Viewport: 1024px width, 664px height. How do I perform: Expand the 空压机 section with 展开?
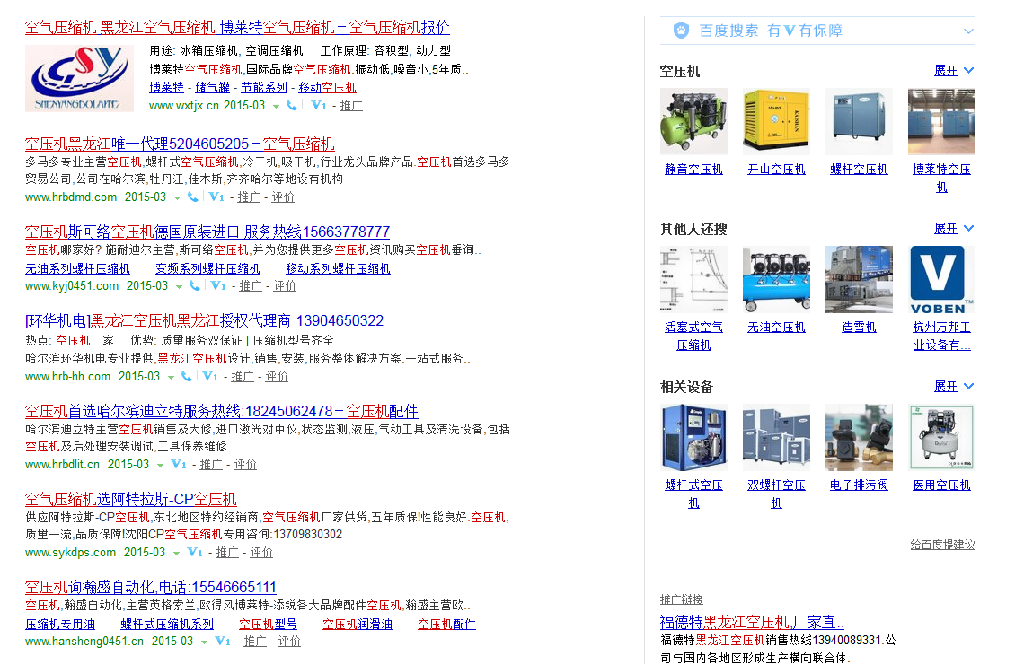(953, 71)
